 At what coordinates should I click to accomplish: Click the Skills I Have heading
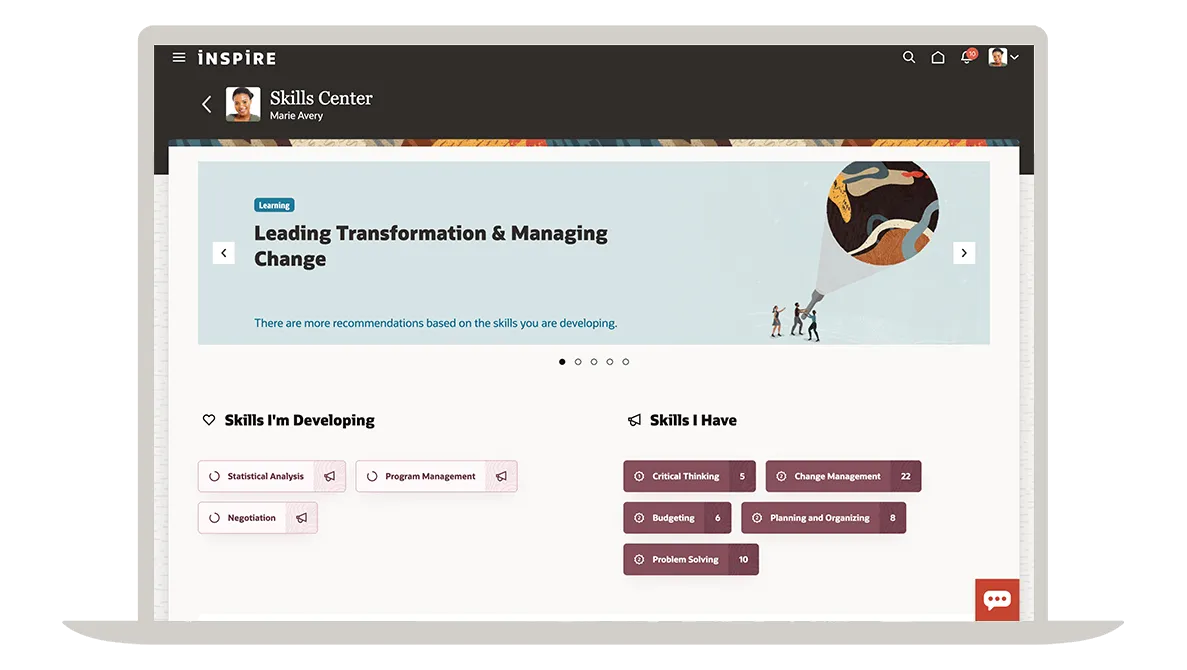coord(693,420)
